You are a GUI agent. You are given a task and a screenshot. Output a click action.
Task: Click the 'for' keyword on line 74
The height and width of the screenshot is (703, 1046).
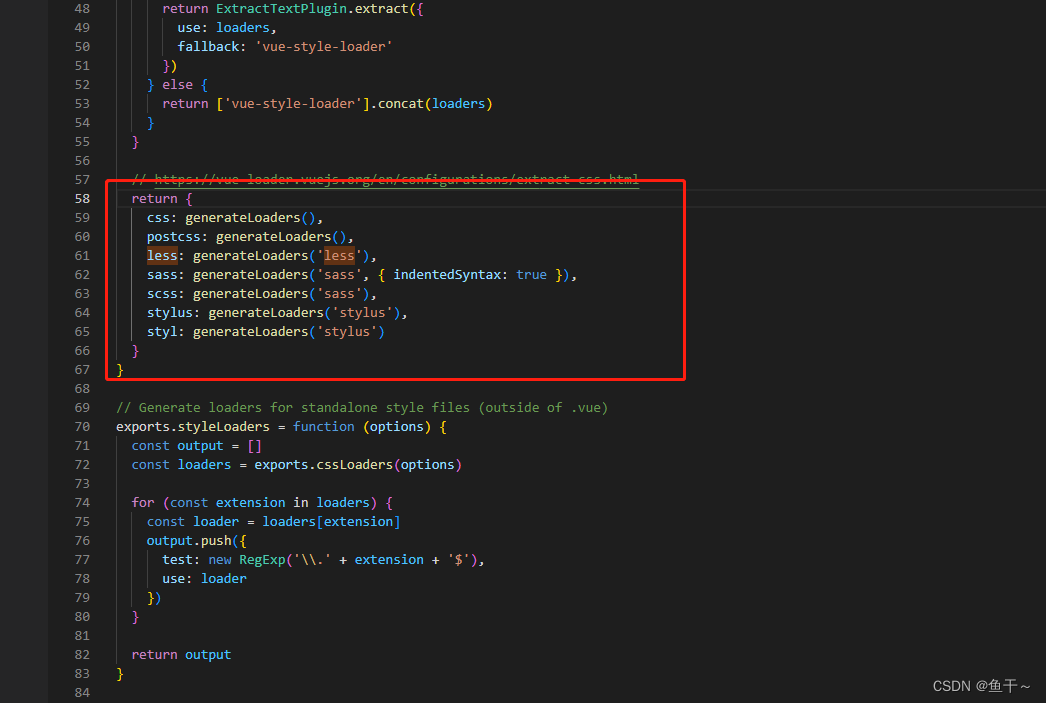[143, 502]
